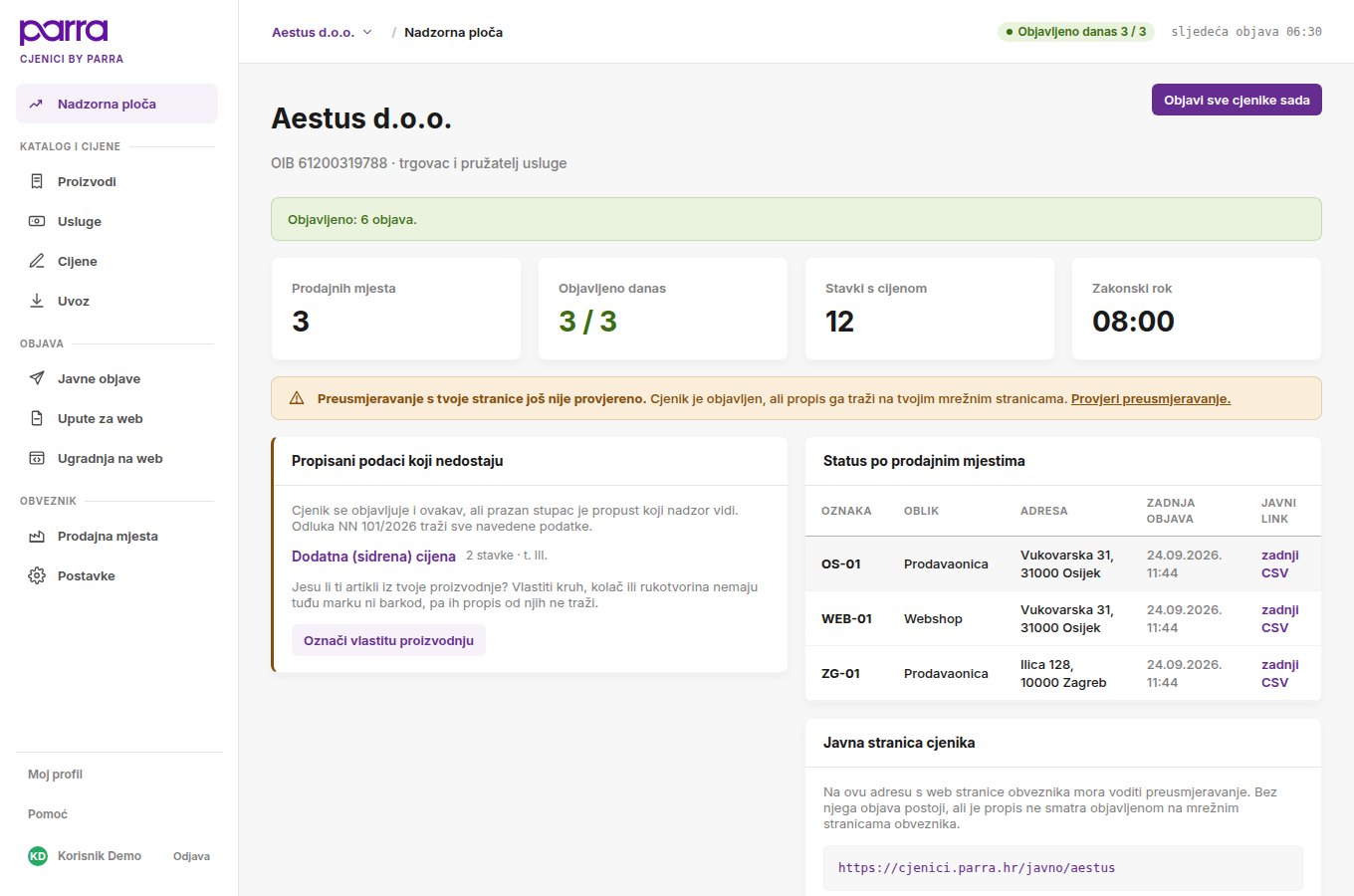Click the Proizvodi document icon
The height and width of the screenshot is (896, 1354).
pos(37,181)
